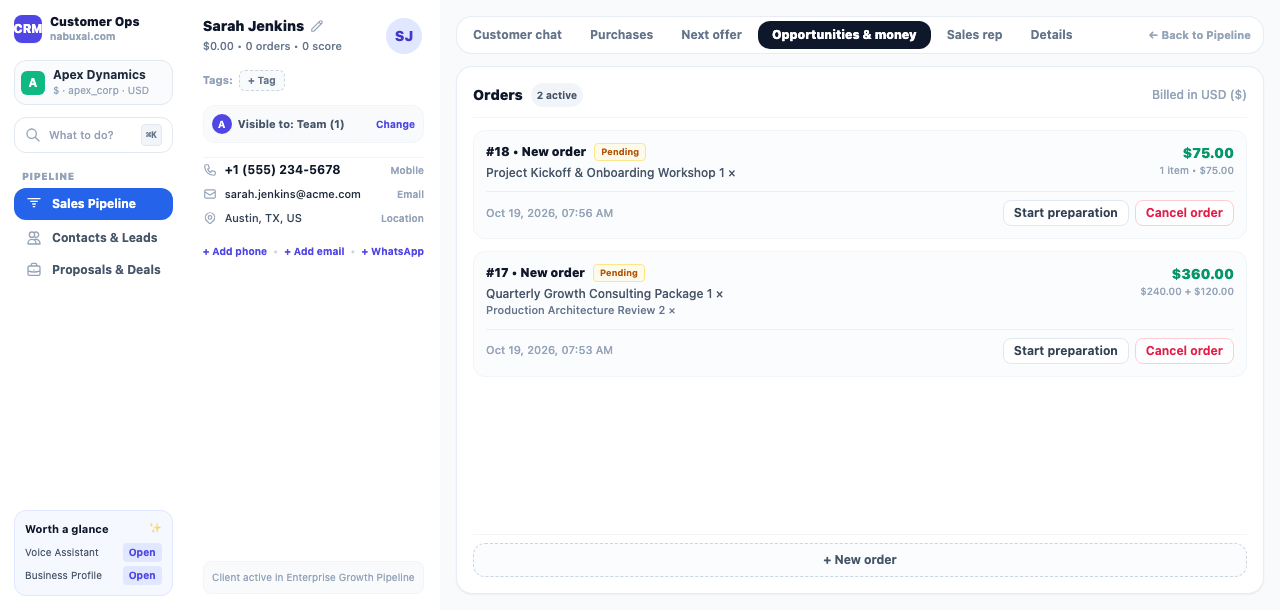1280x610 pixels.
Task: Click the Oct 19, 2026, 07:53 AM timestamp
Action: point(550,351)
